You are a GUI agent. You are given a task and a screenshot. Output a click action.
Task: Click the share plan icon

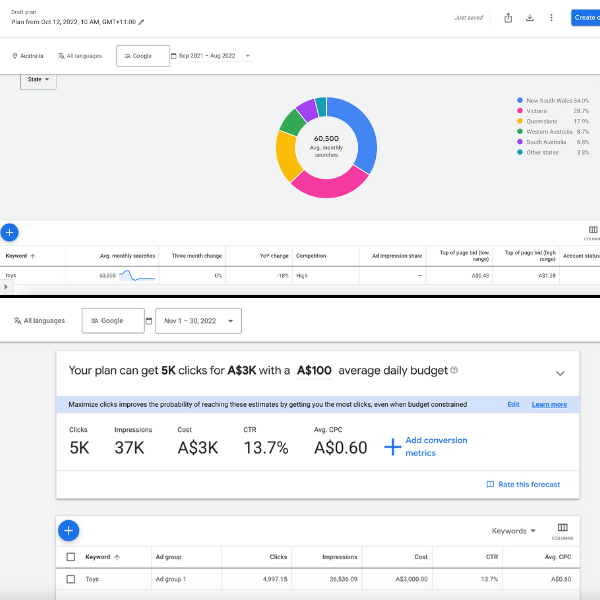508,17
